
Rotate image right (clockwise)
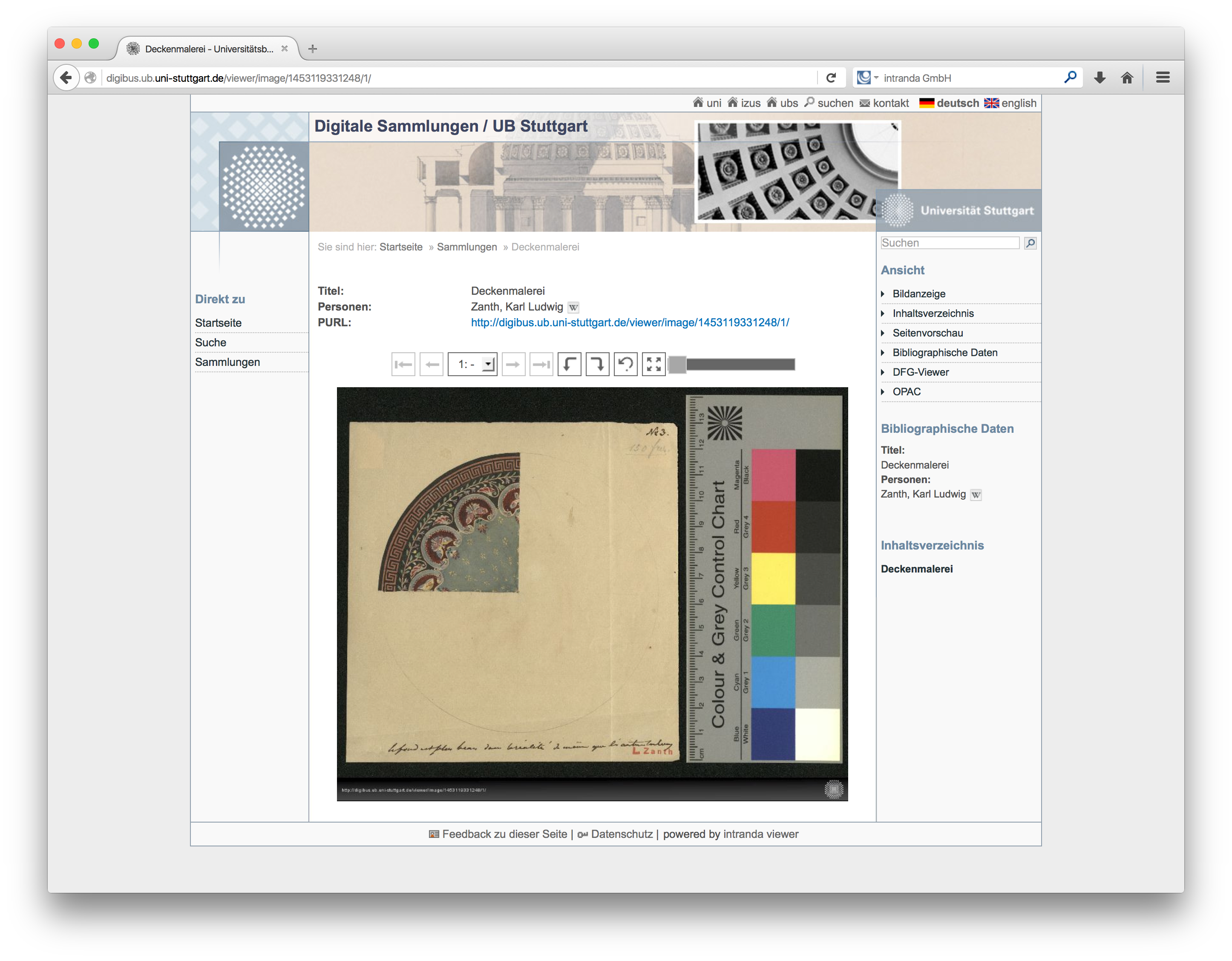(597, 364)
